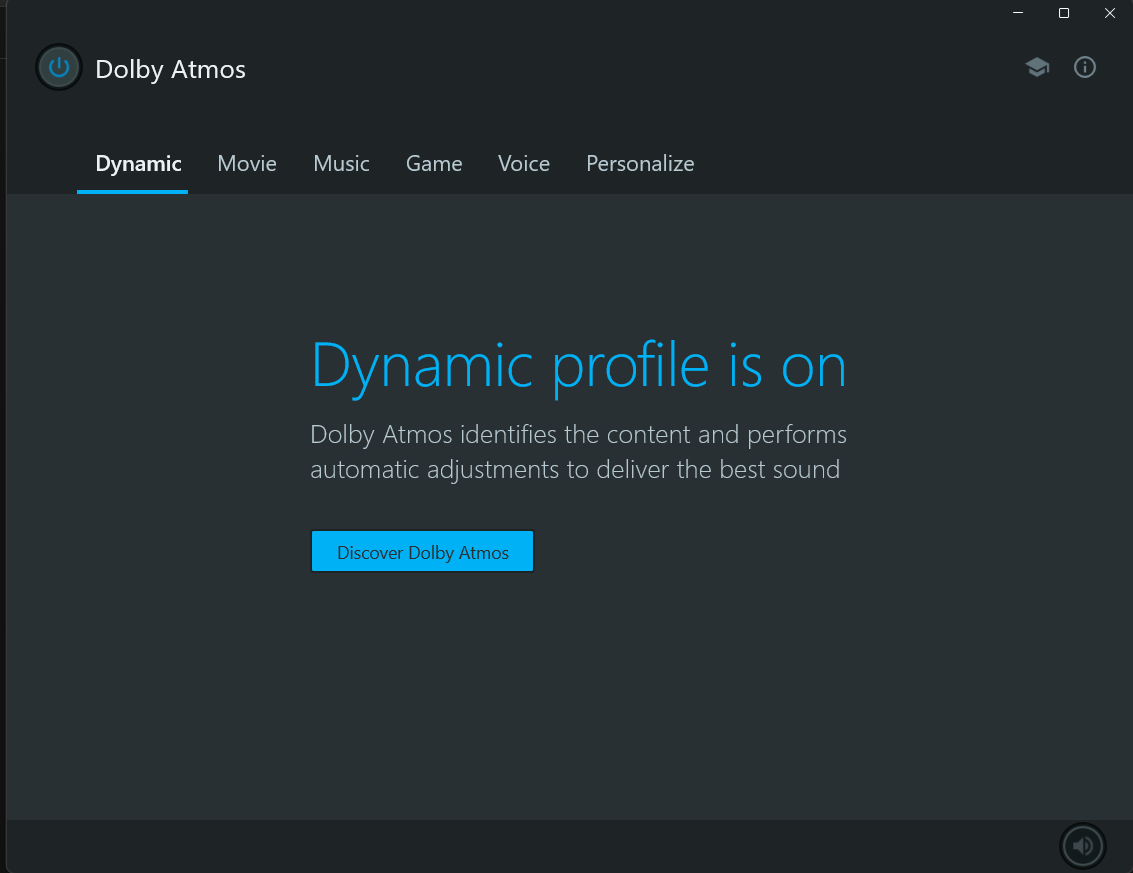Click the 'Dolby Atmos' app title text
Screen dimensions: 1133x873
click(171, 69)
